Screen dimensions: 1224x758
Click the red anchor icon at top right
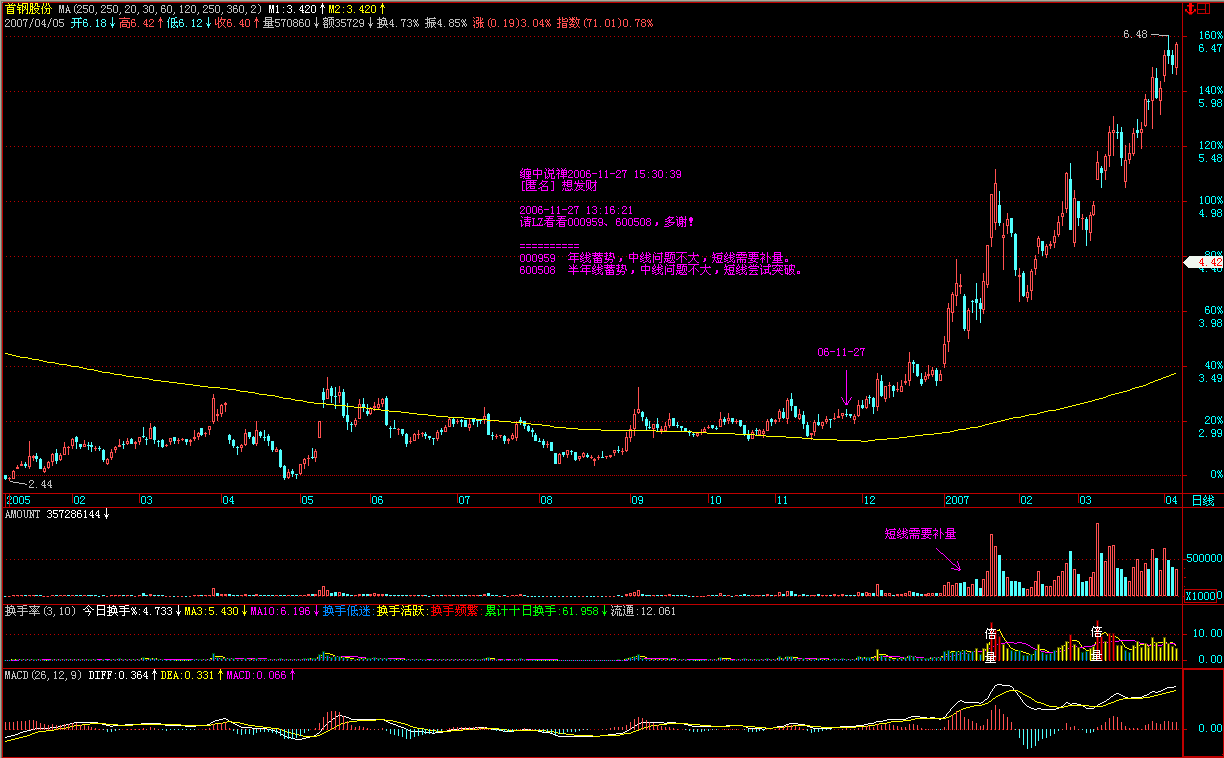click(1190, 9)
